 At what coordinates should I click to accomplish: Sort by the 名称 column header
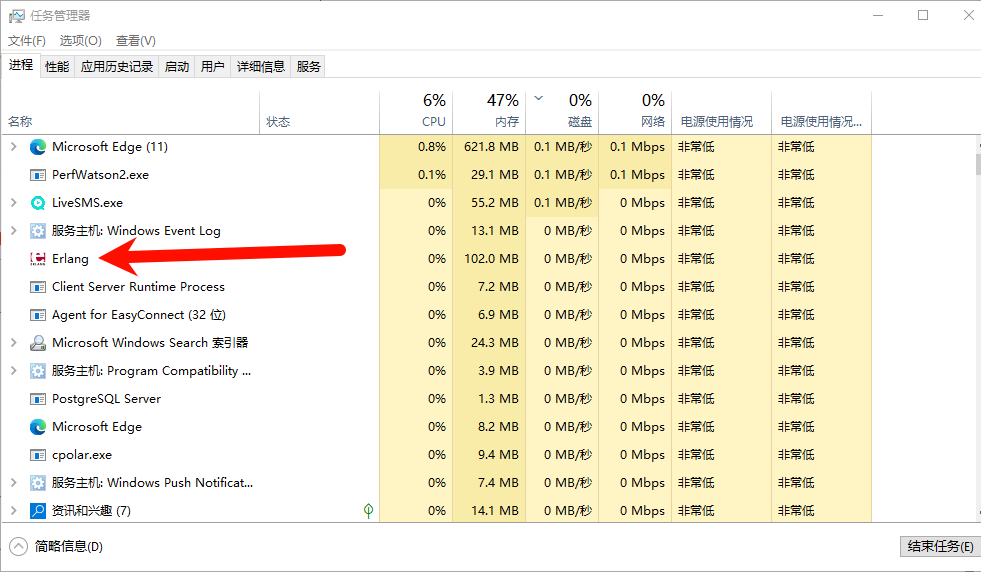pyautogui.click(x=131, y=113)
